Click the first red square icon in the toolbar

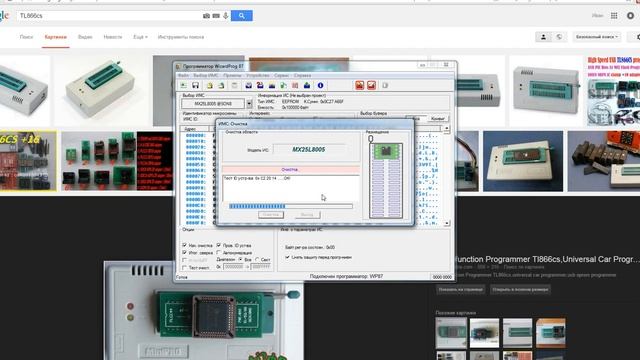click(x=359, y=85)
